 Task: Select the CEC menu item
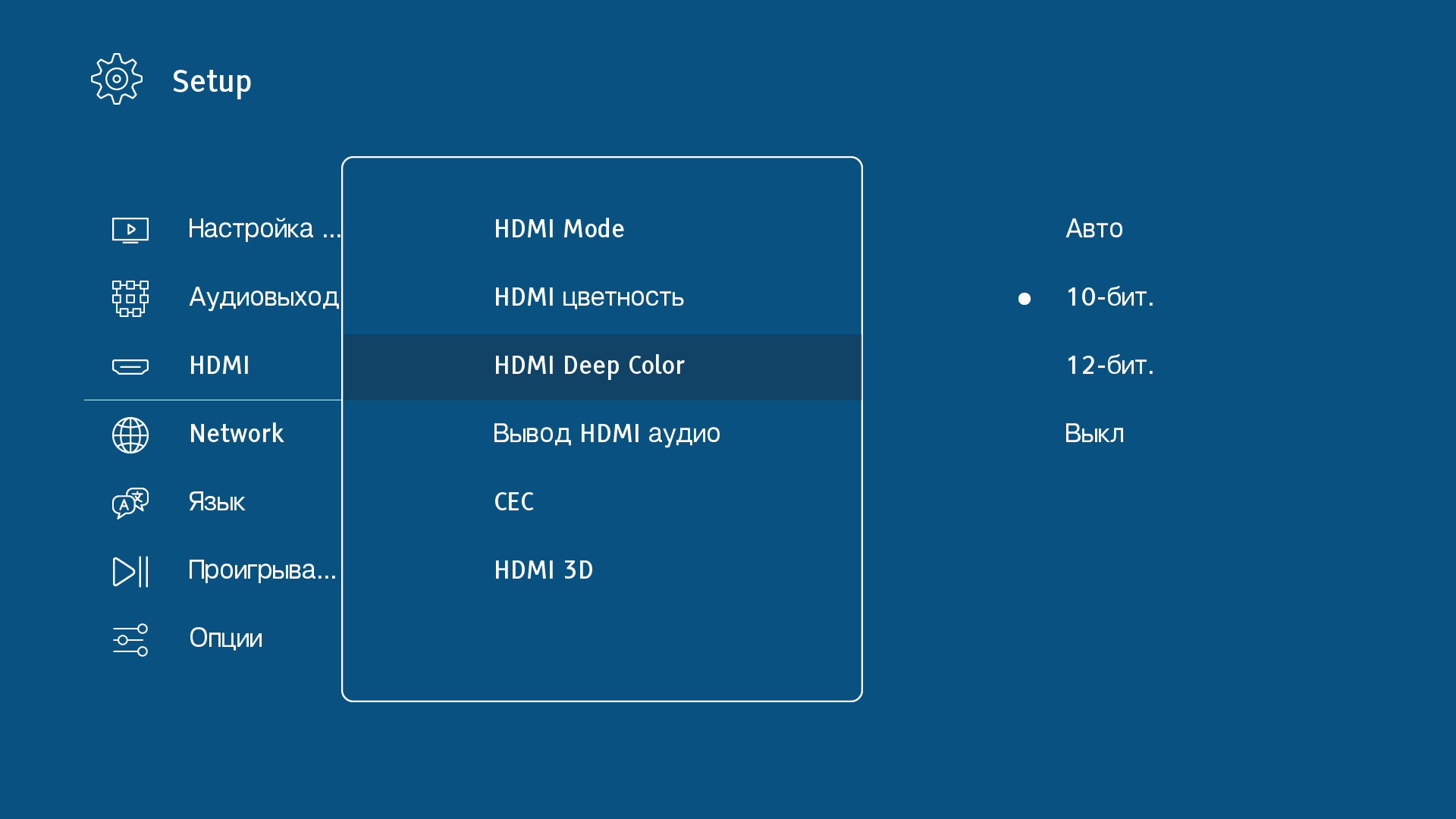pyautogui.click(x=513, y=502)
